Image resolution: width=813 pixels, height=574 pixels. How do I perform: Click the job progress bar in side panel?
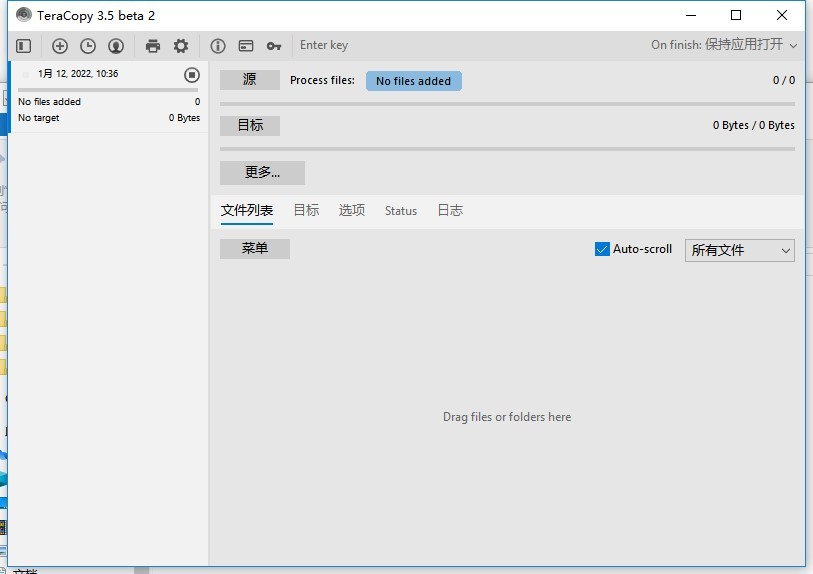(108, 90)
